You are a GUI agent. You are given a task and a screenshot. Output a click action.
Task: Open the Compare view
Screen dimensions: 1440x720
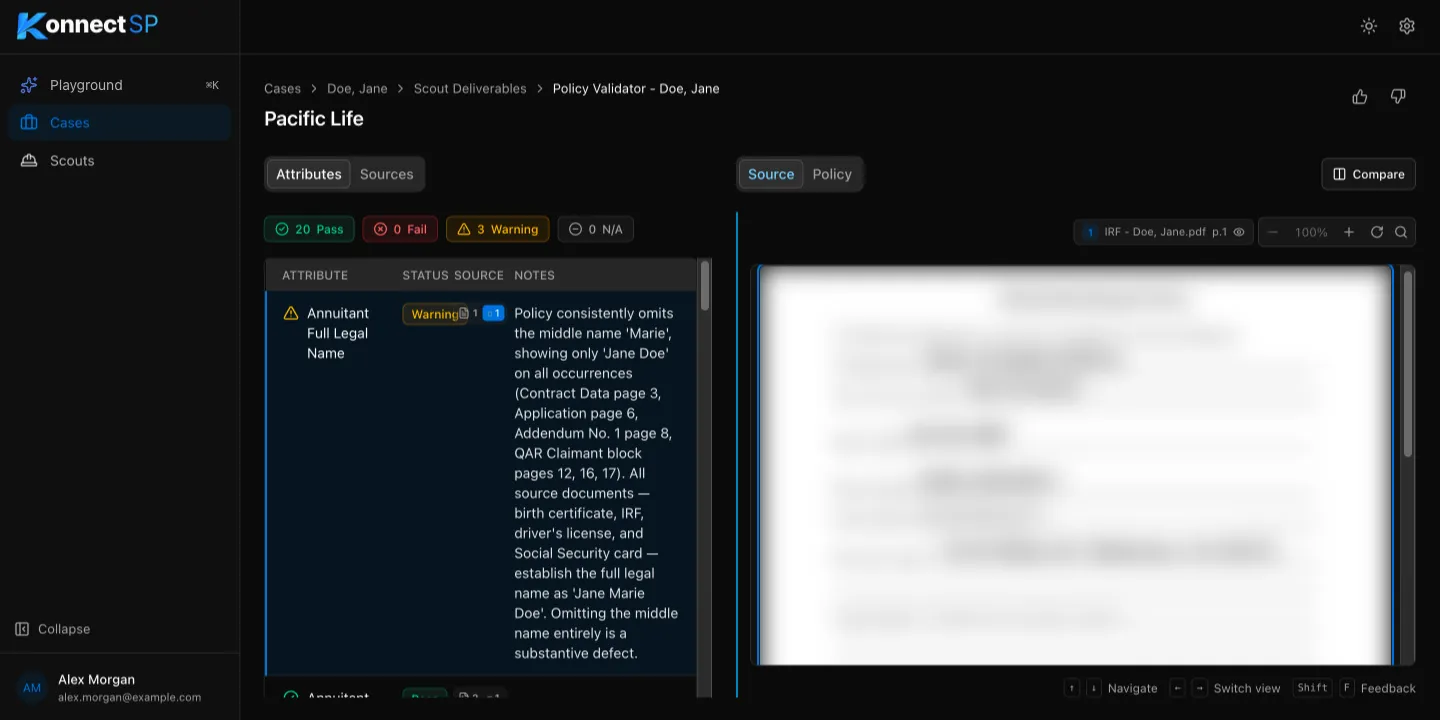[1368, 174]
